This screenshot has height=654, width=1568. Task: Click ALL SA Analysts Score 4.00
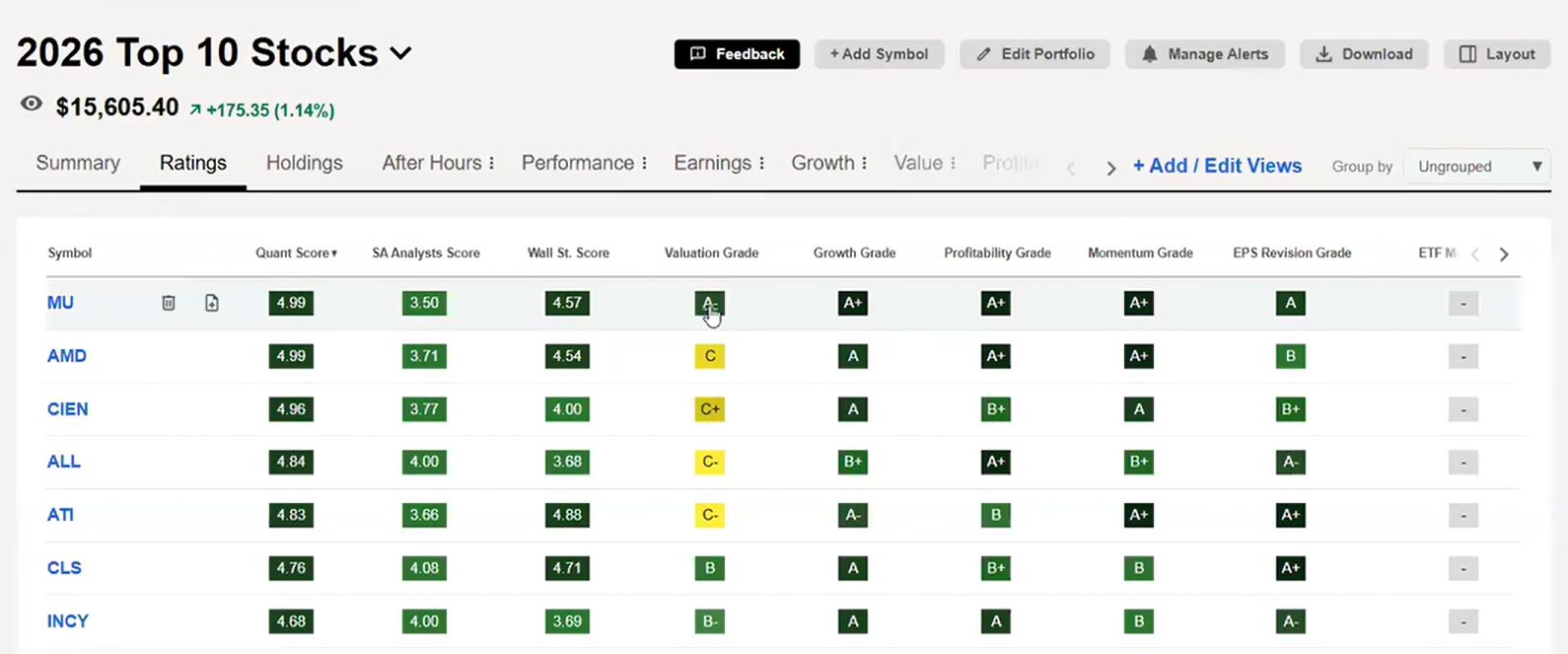tap(424, 462)
